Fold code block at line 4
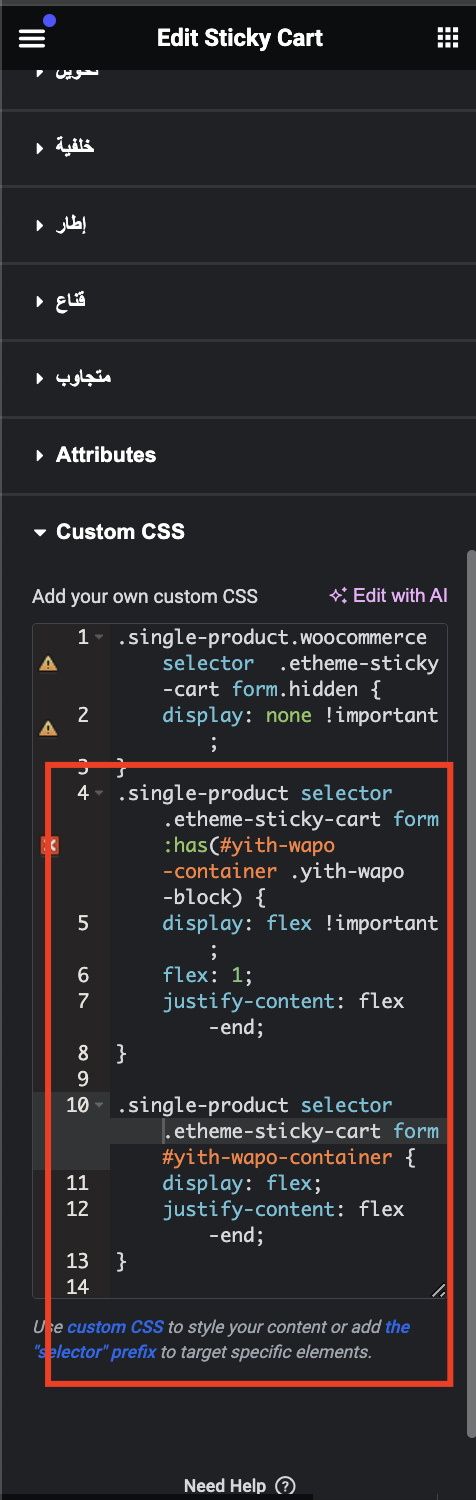Viewport: 476px width, 1500px height. coord(98,793)
